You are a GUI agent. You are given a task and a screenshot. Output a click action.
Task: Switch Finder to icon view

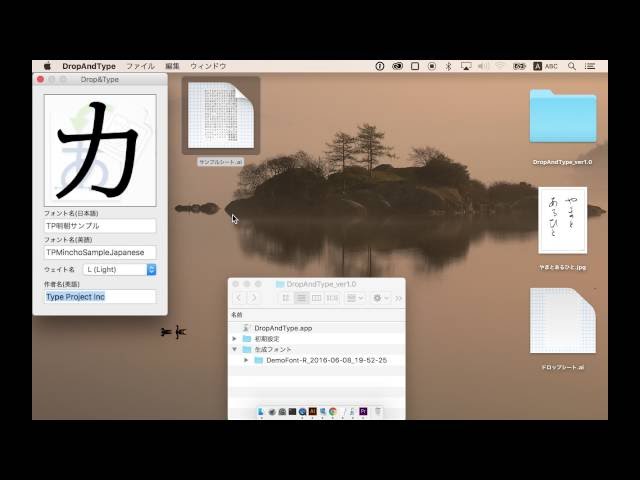(286, 298)
